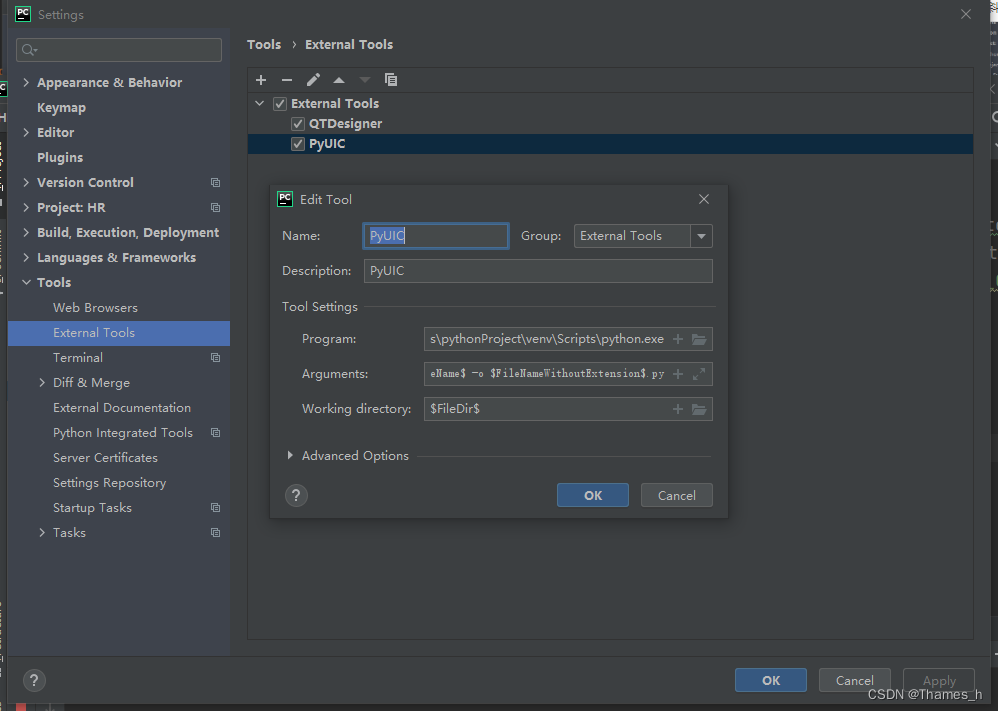Expand Appearance & Behavior section
The width and height of the screenshot is (998, 711).
tap(26, 82)
